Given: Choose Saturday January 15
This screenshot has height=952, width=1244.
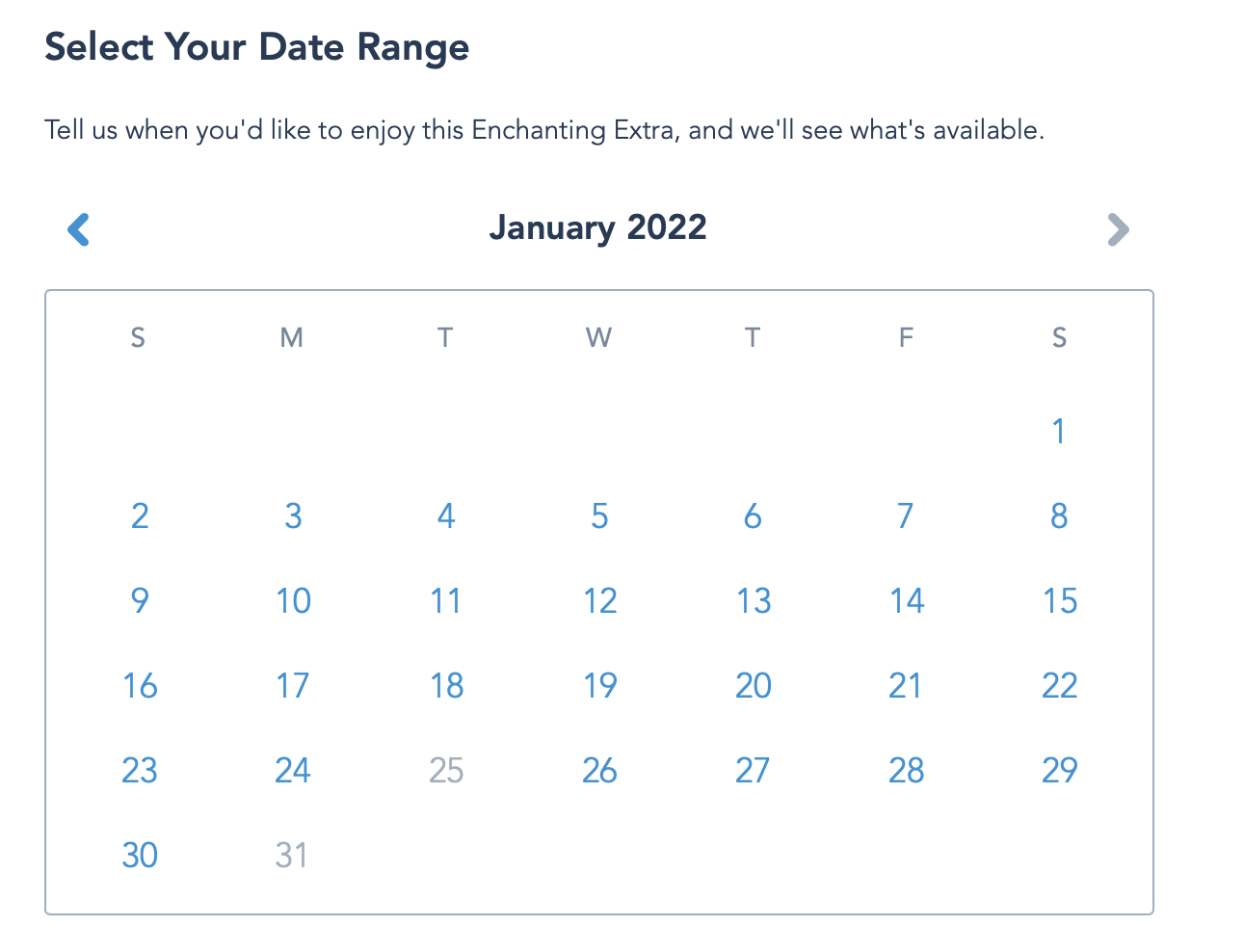Looking at the screenshot, I should pos(1059,600).
